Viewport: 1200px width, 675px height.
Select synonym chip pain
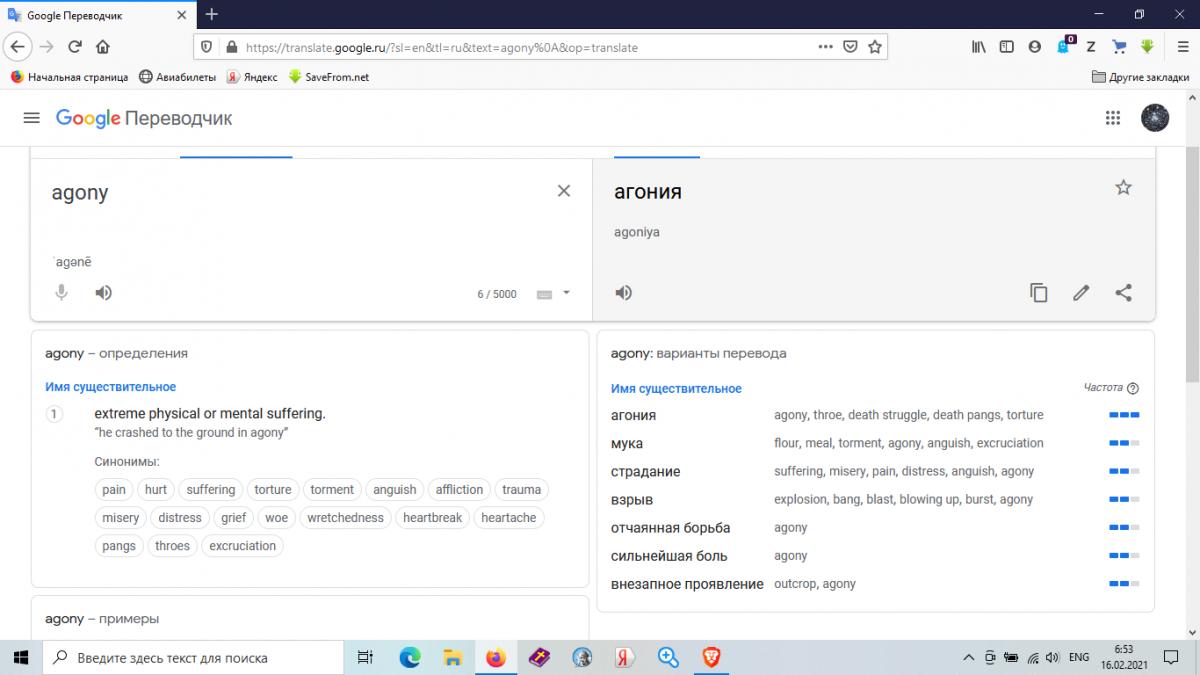(x=114, y=490)
